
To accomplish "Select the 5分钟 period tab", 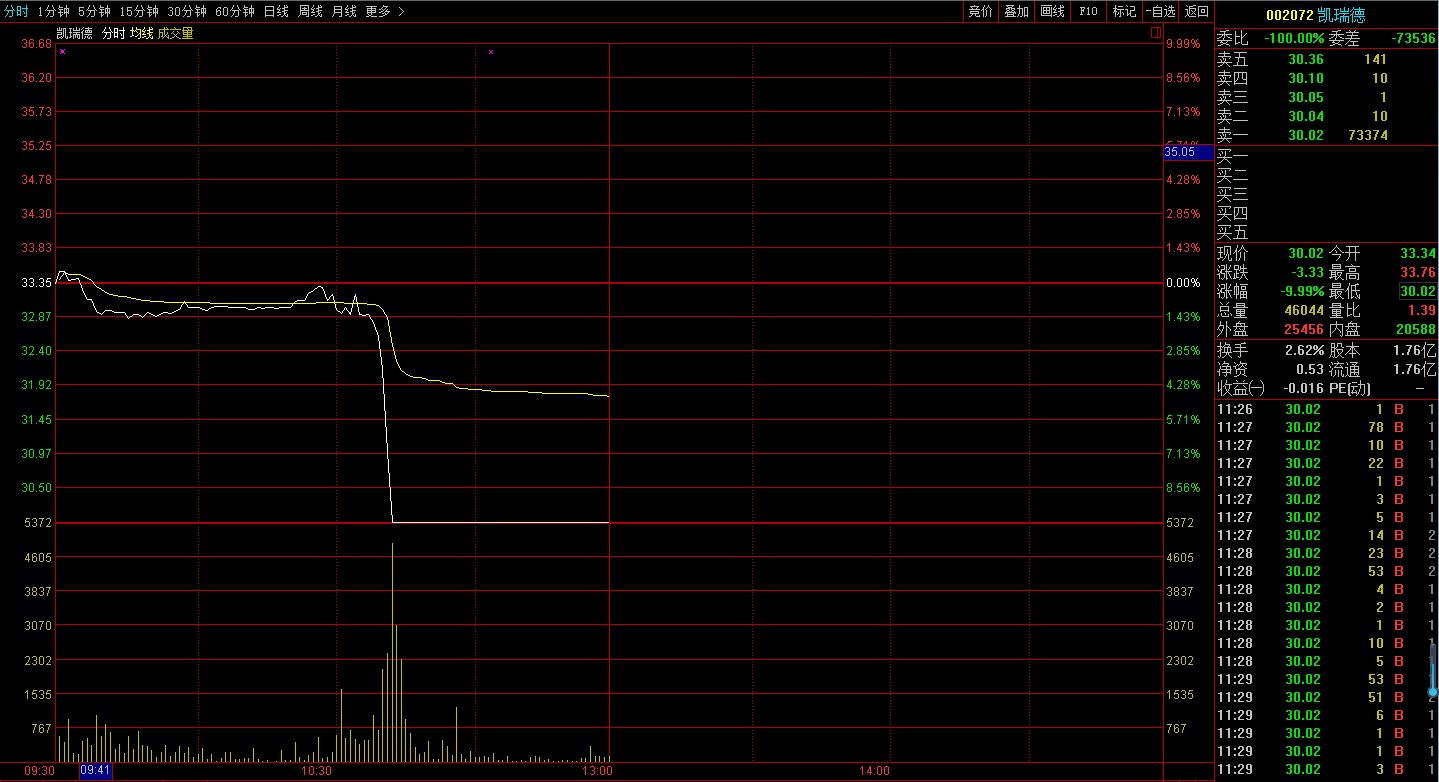I will click(94, 11).
